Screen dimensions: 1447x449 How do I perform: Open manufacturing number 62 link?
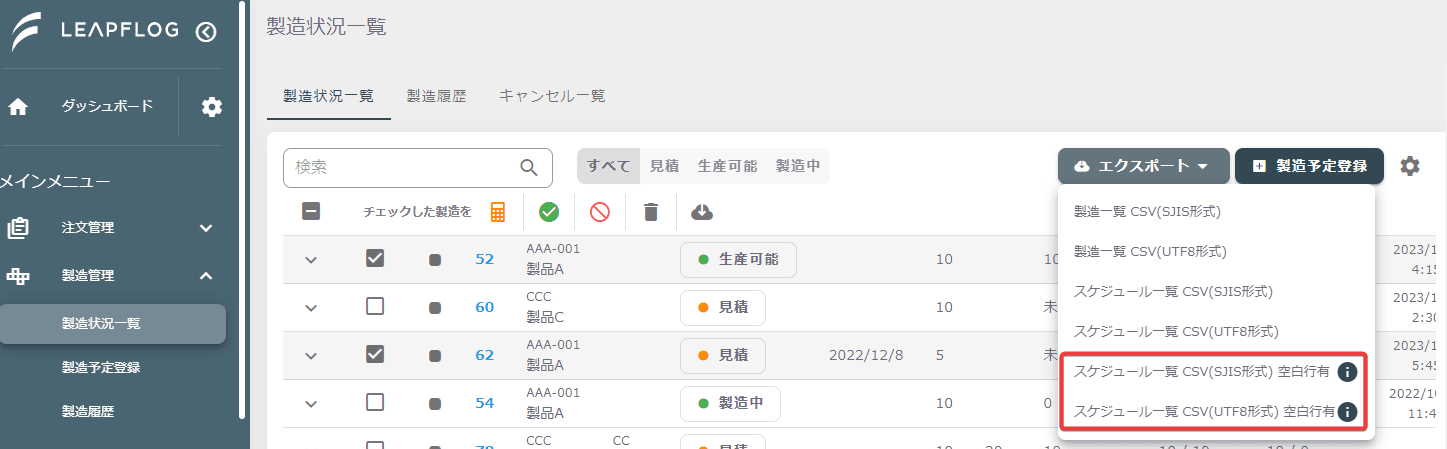point(485,355)
